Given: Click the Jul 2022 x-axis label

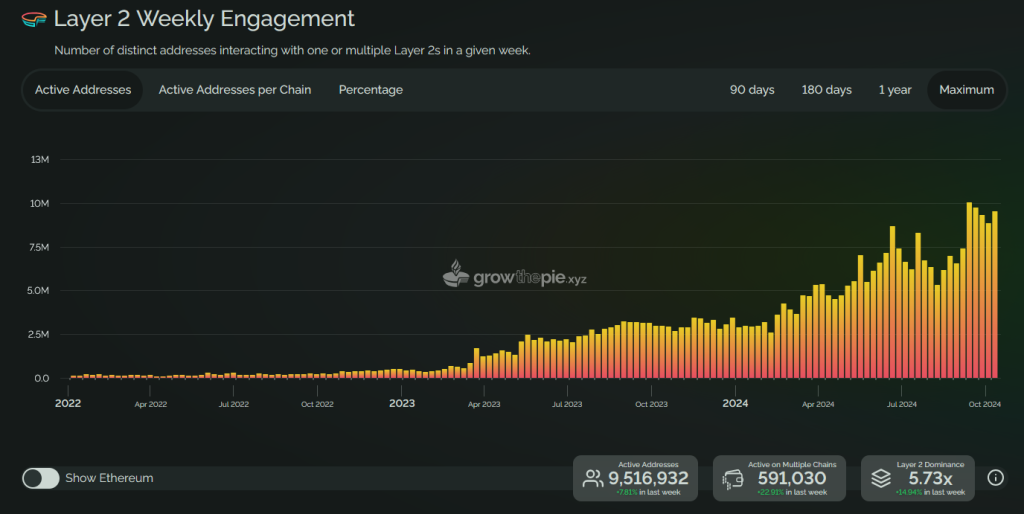Looking at the screenshot, I should [234, 404].
